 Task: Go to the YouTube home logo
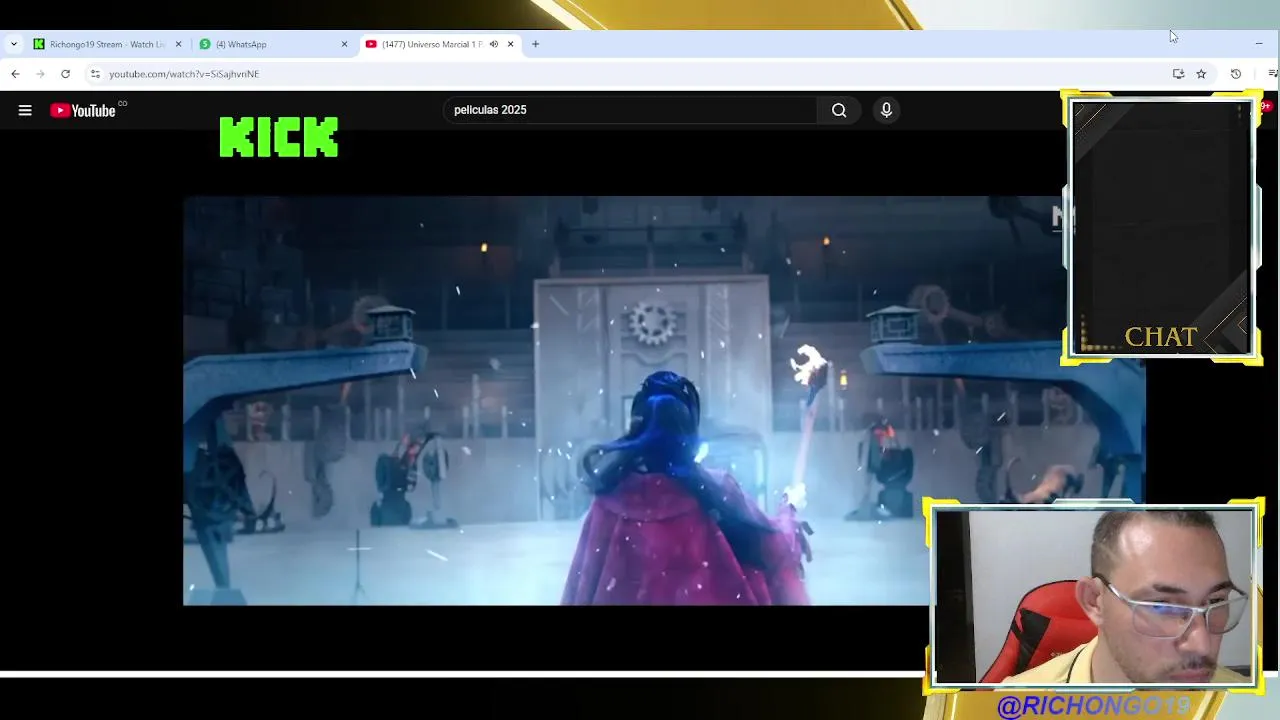point(84,110)
